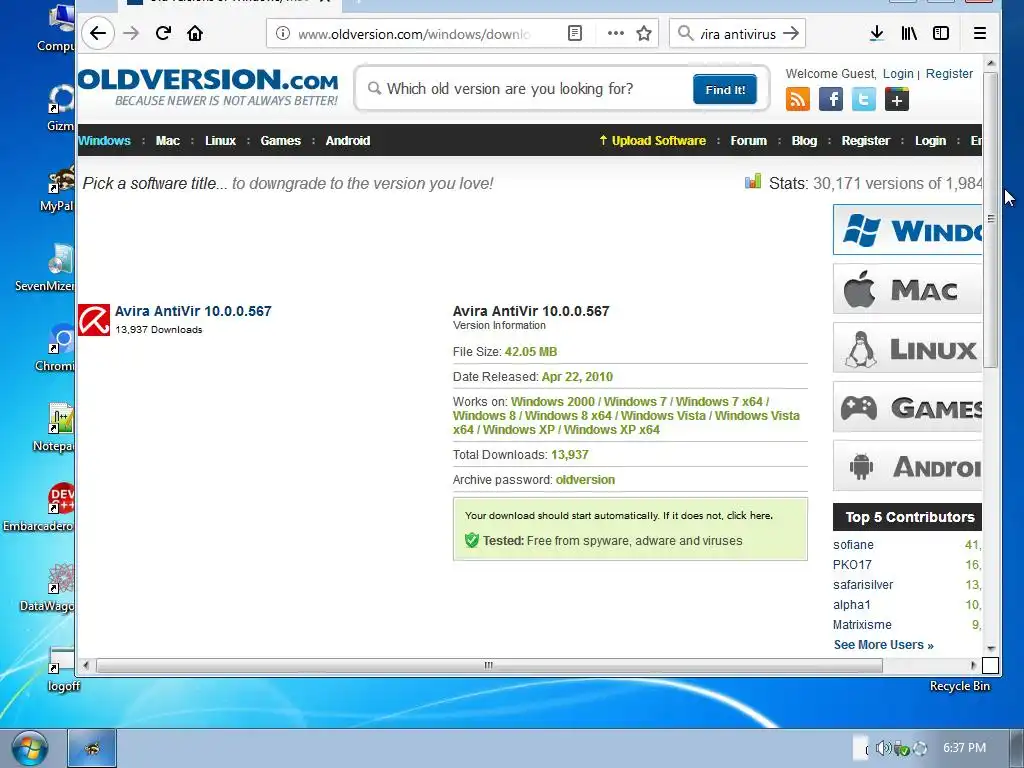Open contributor PKO17 profile

852,565
